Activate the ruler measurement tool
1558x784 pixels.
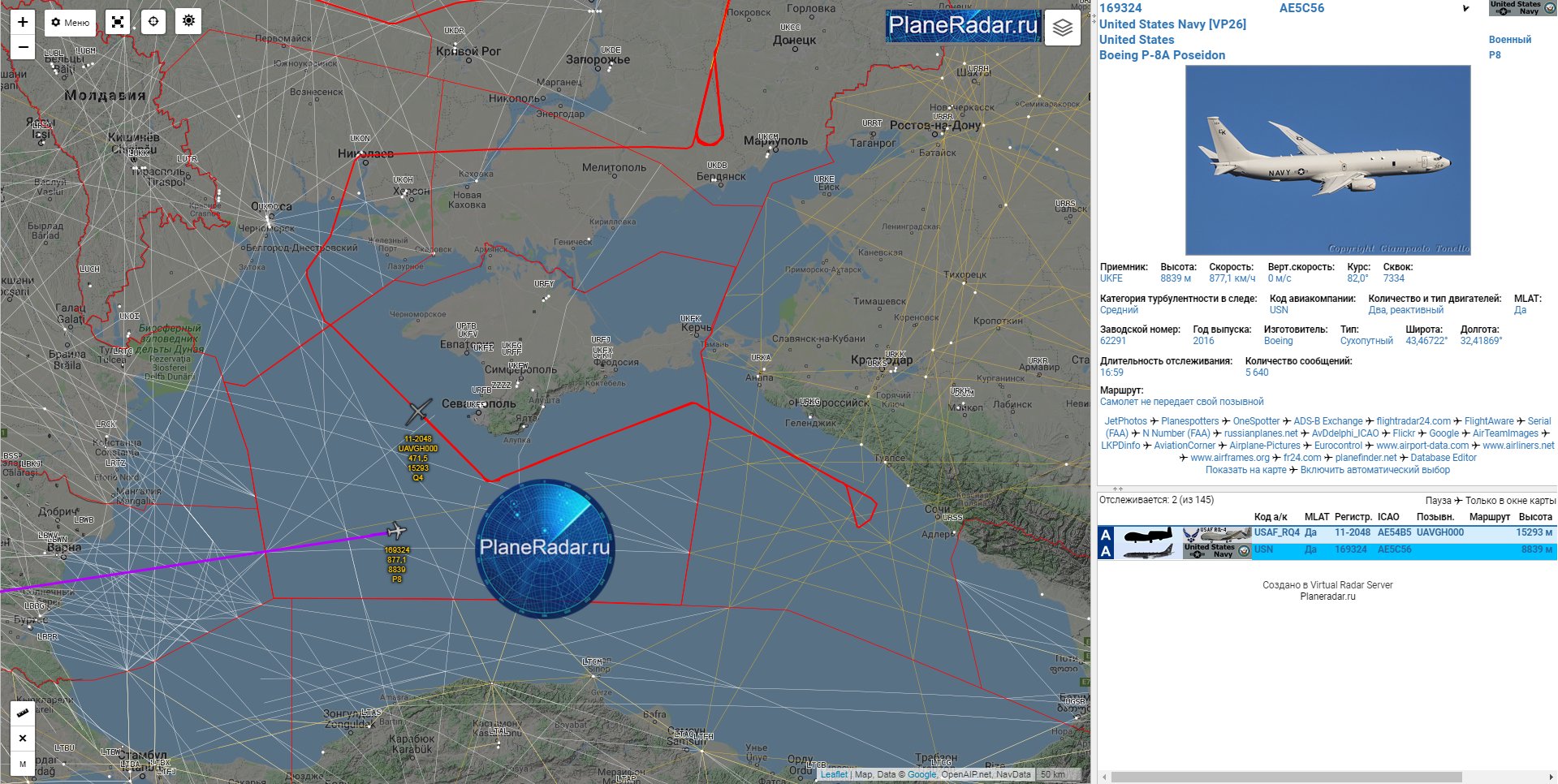coord(23,713)
